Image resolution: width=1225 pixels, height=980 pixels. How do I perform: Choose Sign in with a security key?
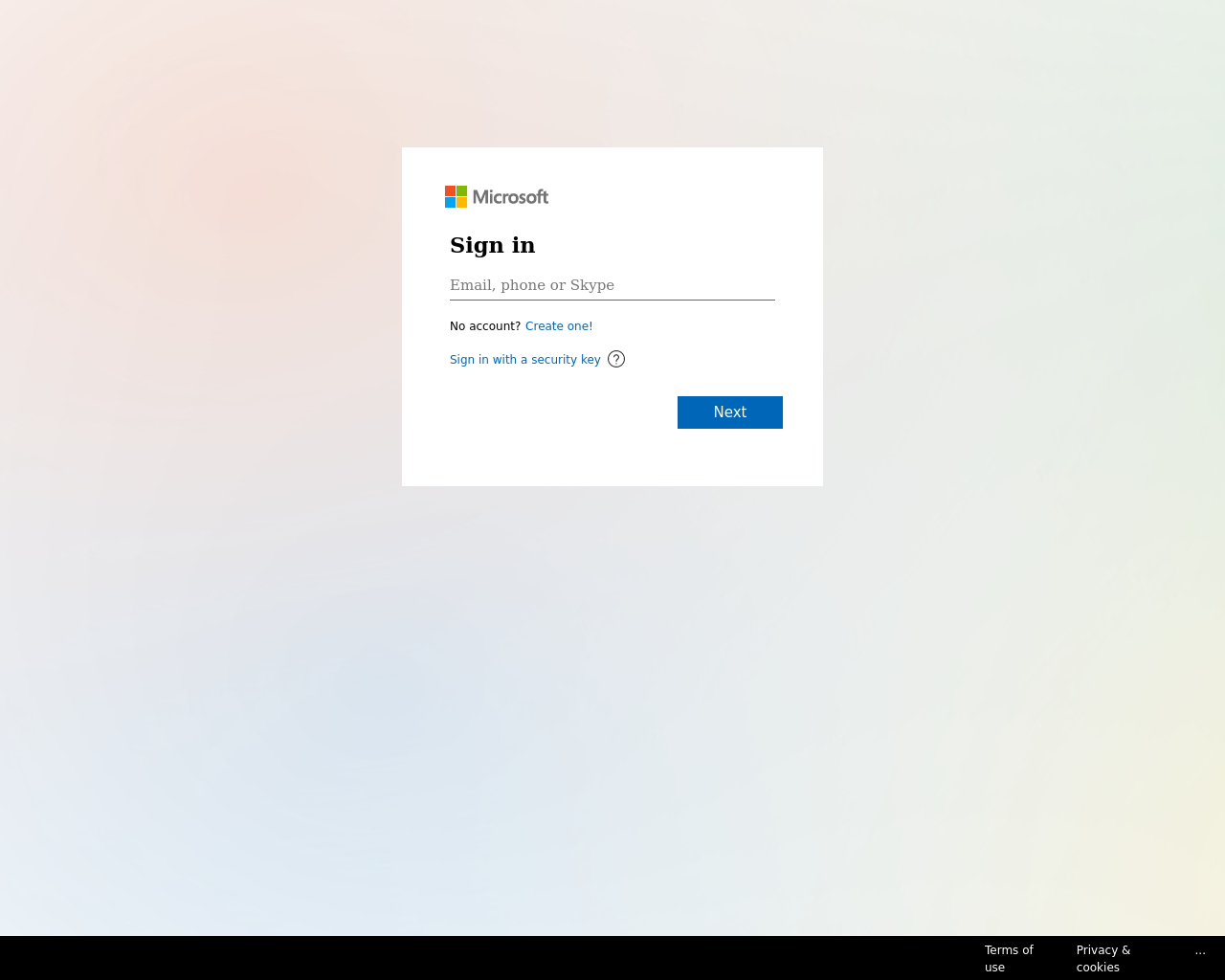[525, 360]
